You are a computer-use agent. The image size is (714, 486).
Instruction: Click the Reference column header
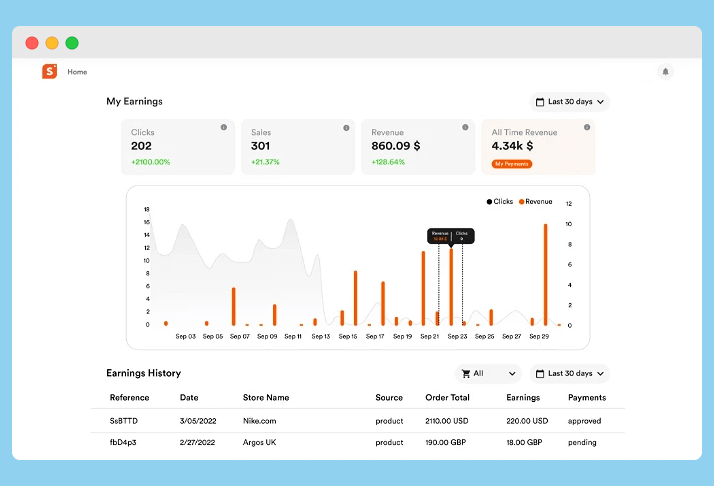(129, 398)
